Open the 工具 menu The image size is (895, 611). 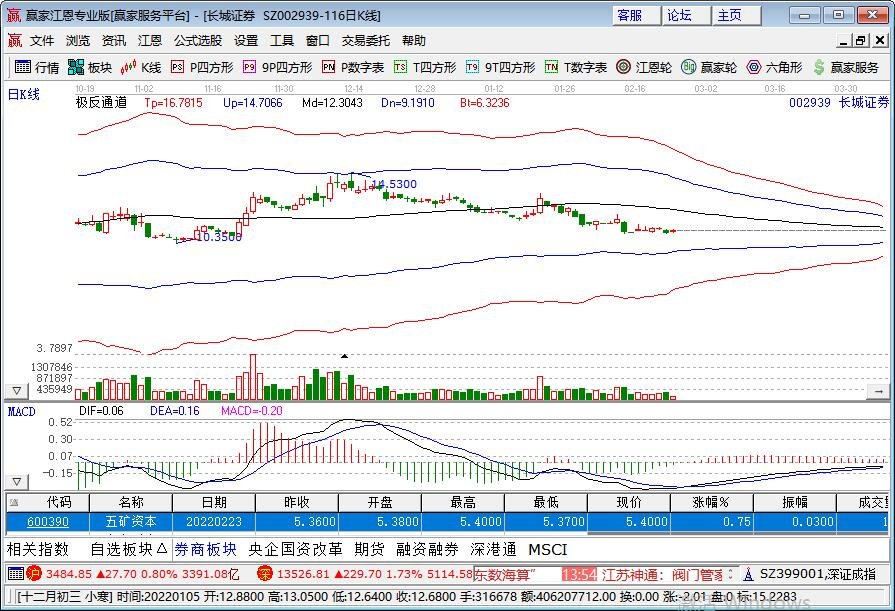[282, 41]
